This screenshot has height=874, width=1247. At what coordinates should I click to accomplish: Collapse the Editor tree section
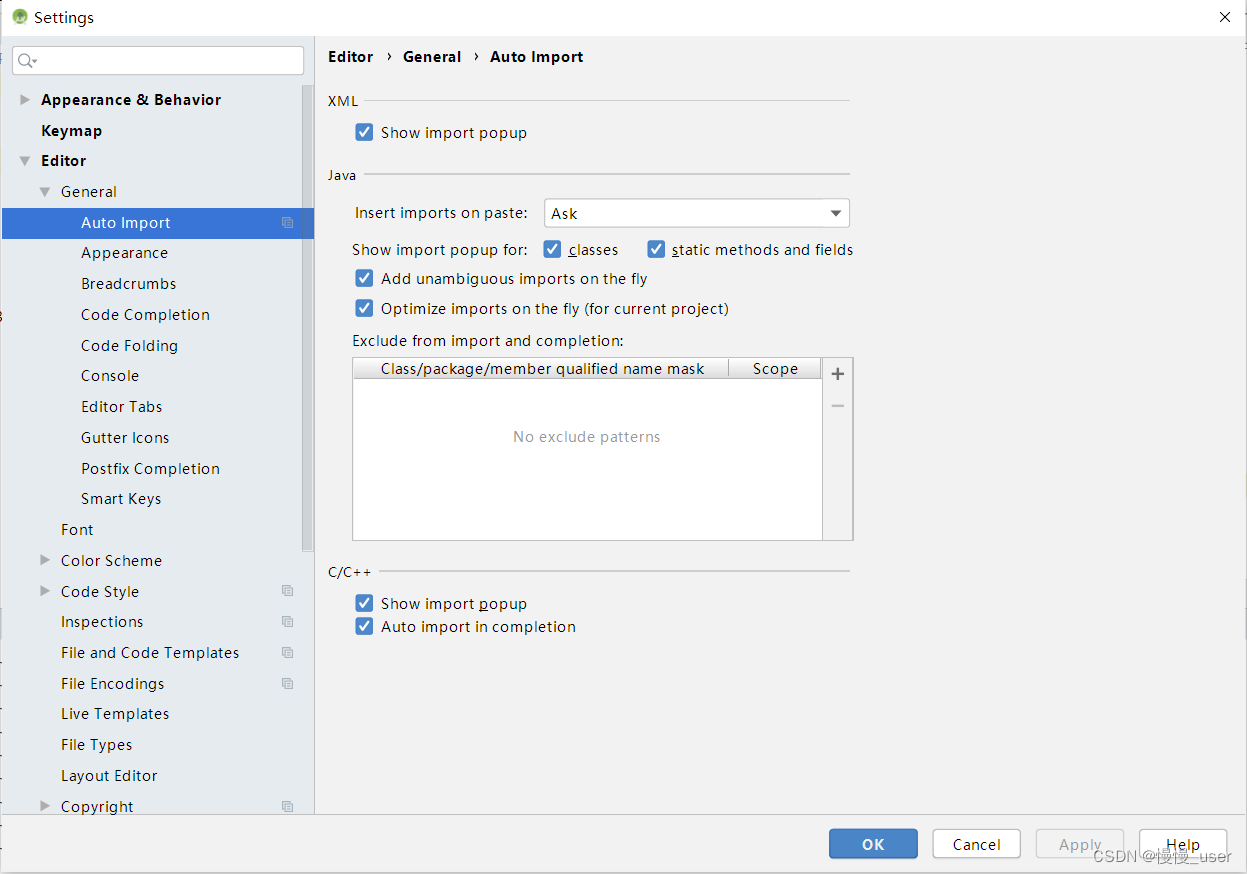(x=25, y=161)
